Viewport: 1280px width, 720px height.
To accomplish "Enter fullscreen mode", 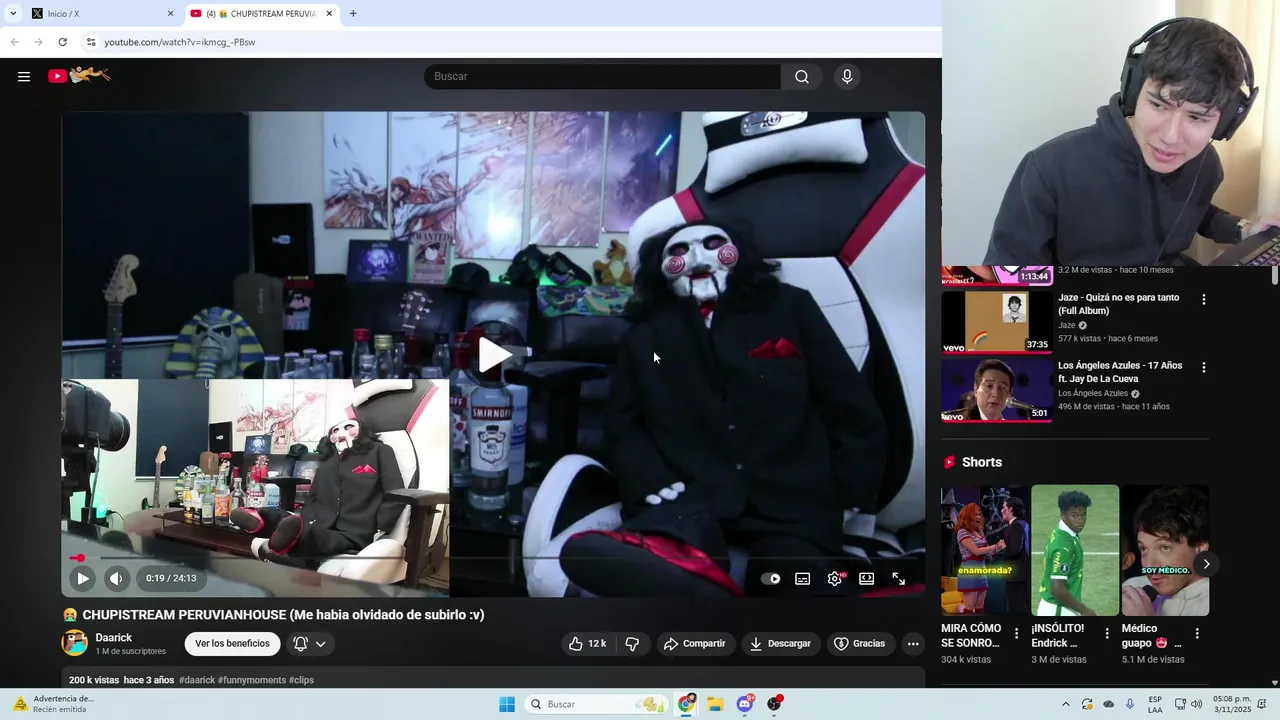I will click(898, 578).
